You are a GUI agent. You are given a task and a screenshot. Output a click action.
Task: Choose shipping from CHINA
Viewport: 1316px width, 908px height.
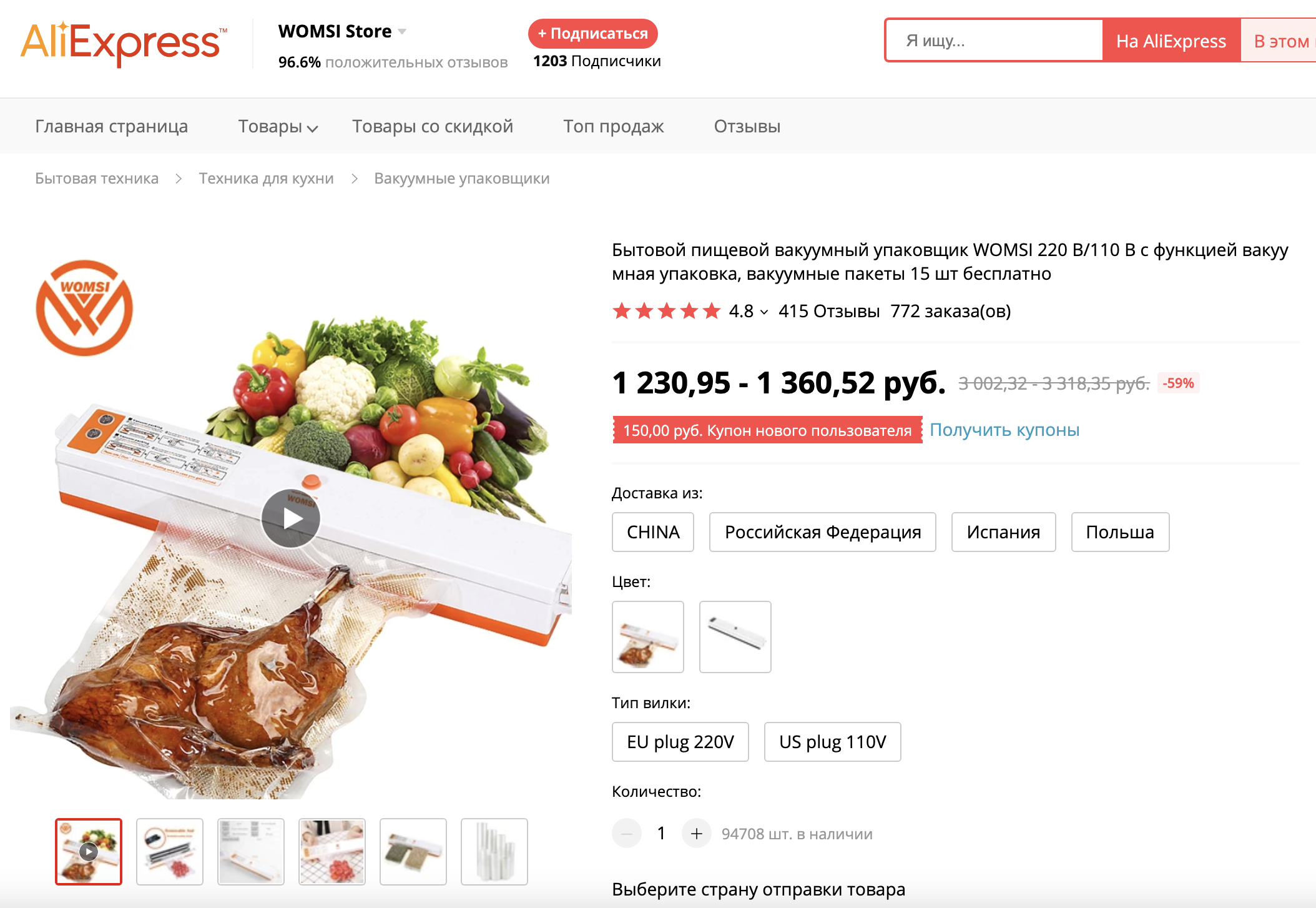652,532
